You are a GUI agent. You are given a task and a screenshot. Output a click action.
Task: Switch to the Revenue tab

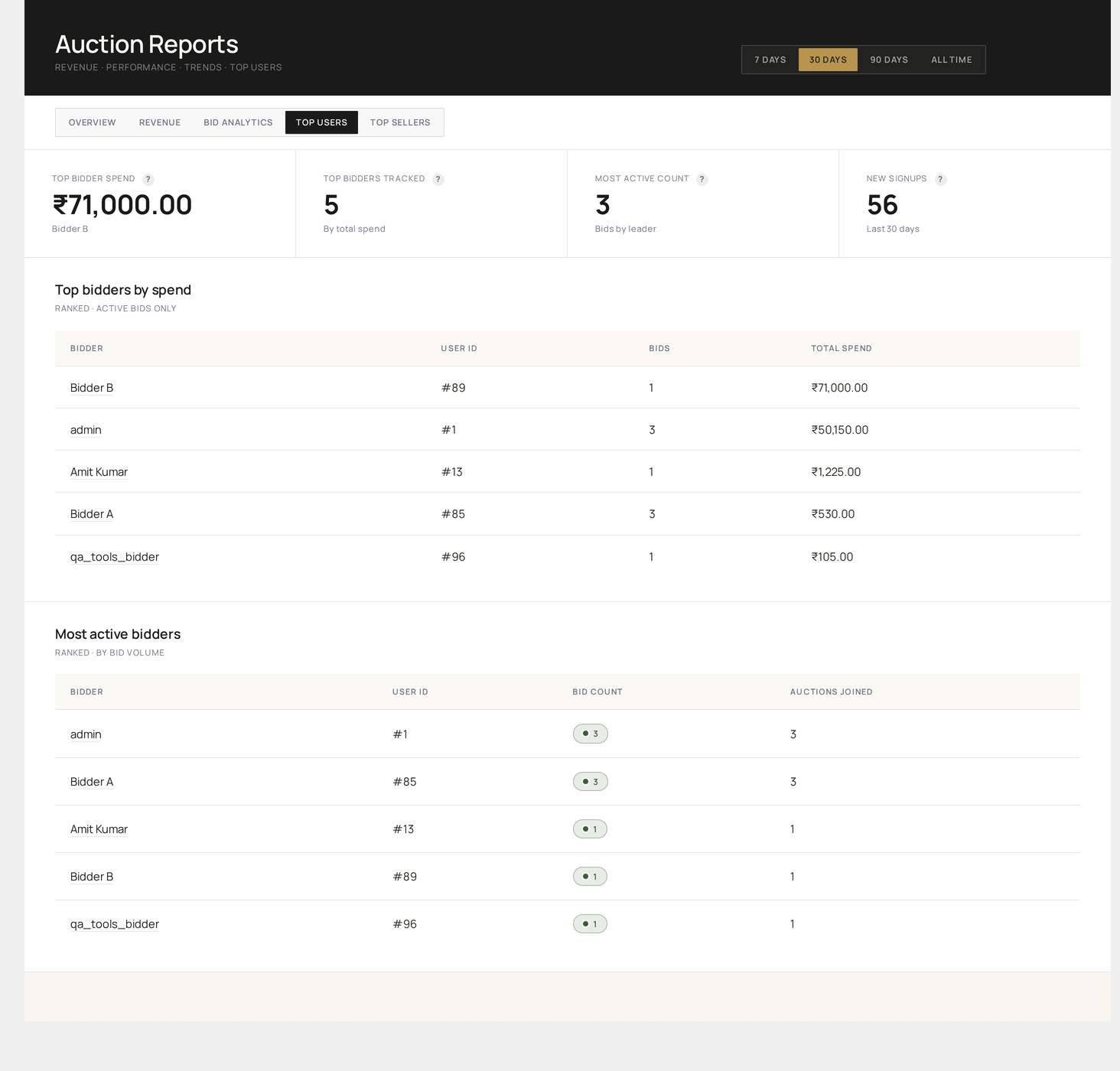[160, 122]
